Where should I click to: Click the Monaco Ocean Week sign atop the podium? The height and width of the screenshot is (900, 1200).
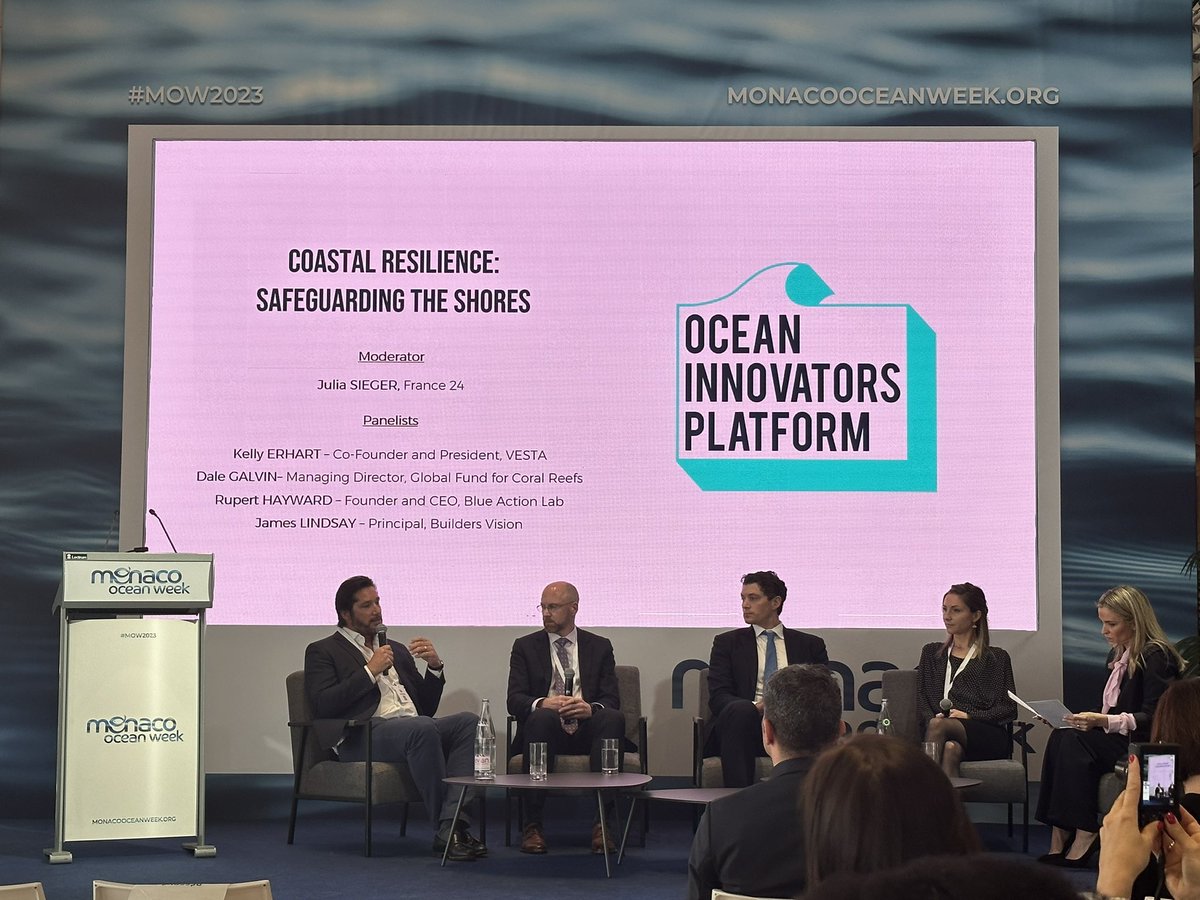click(139, 580)
